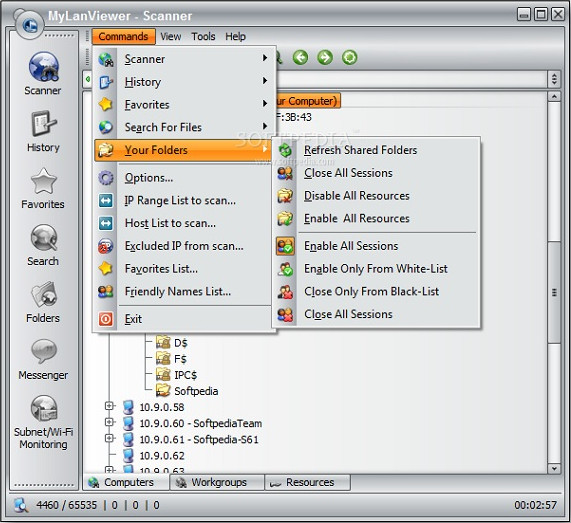Click the Enable Only From White-List icon
Viewport: 571px width, 523px height.
point(285,269)
